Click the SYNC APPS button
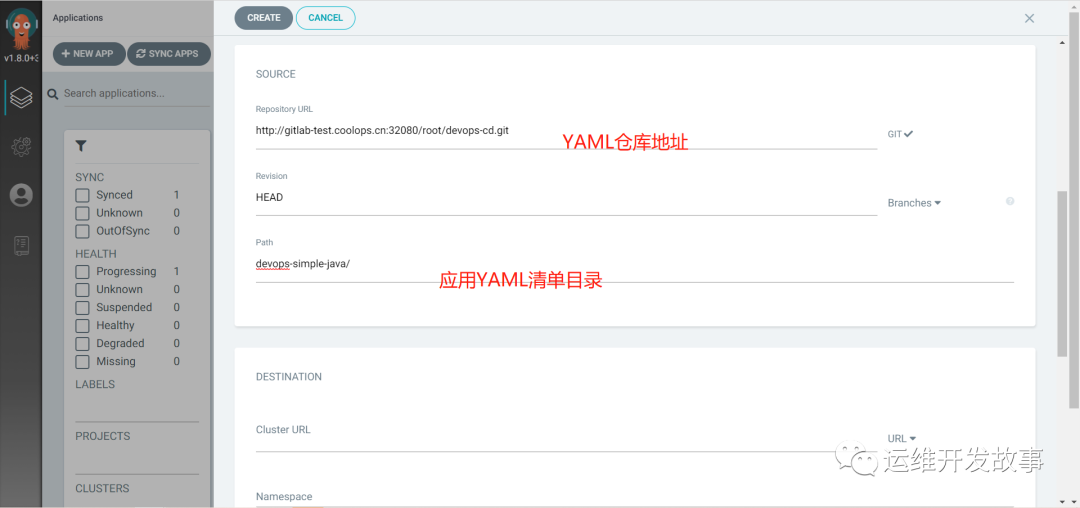1080x508 pixels. (x=169, y=54)
